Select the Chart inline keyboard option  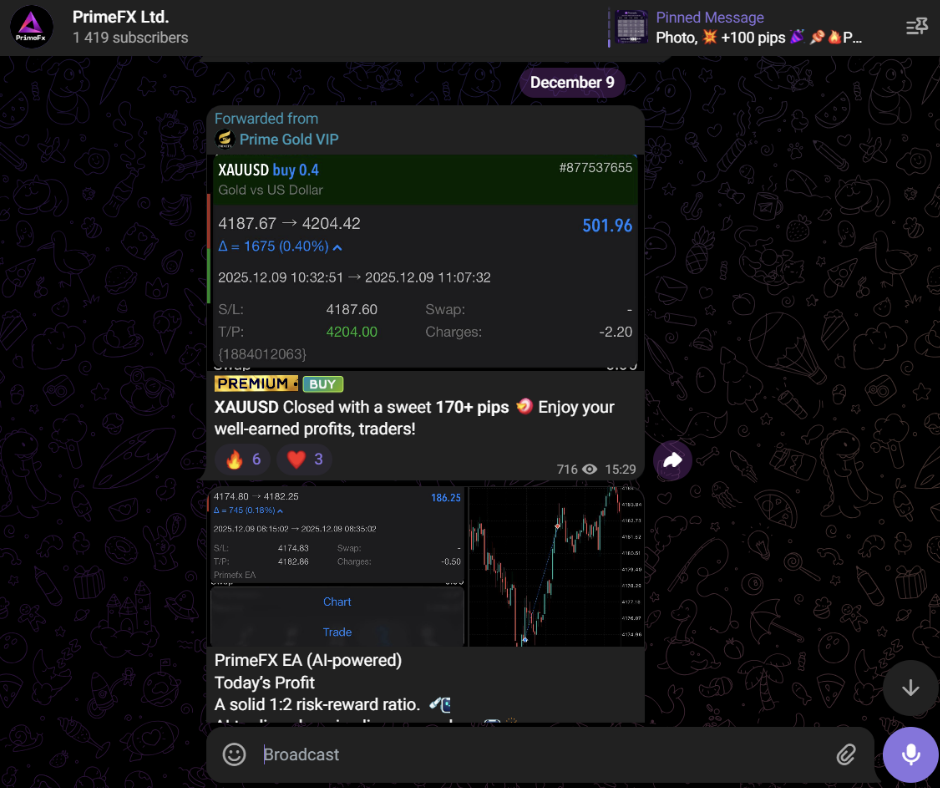pyautogui.click(x=337, y=601)
